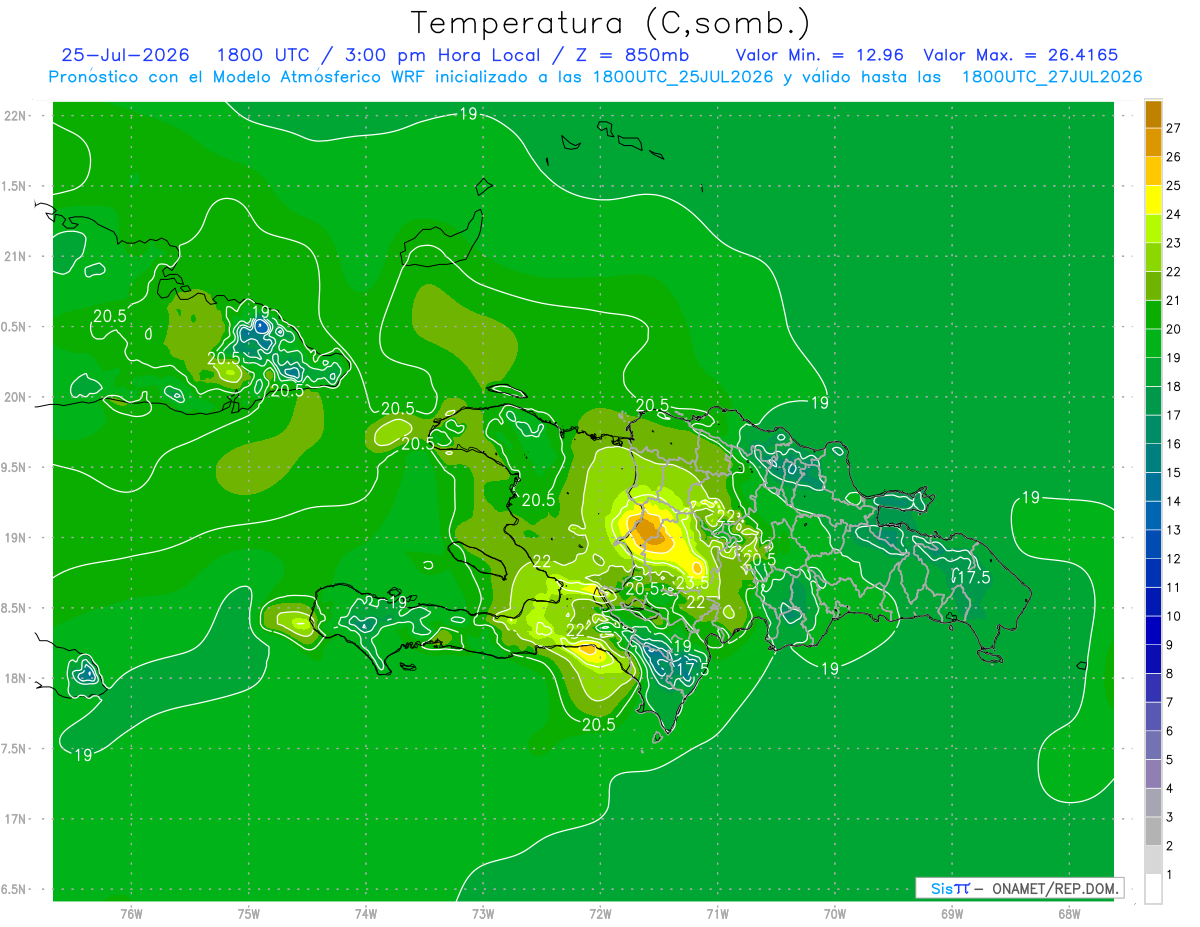This screenshot has width=1200, height=927.
Task: Pick the orange legend swatch between 26 and 27
Action: (1153, 143)
